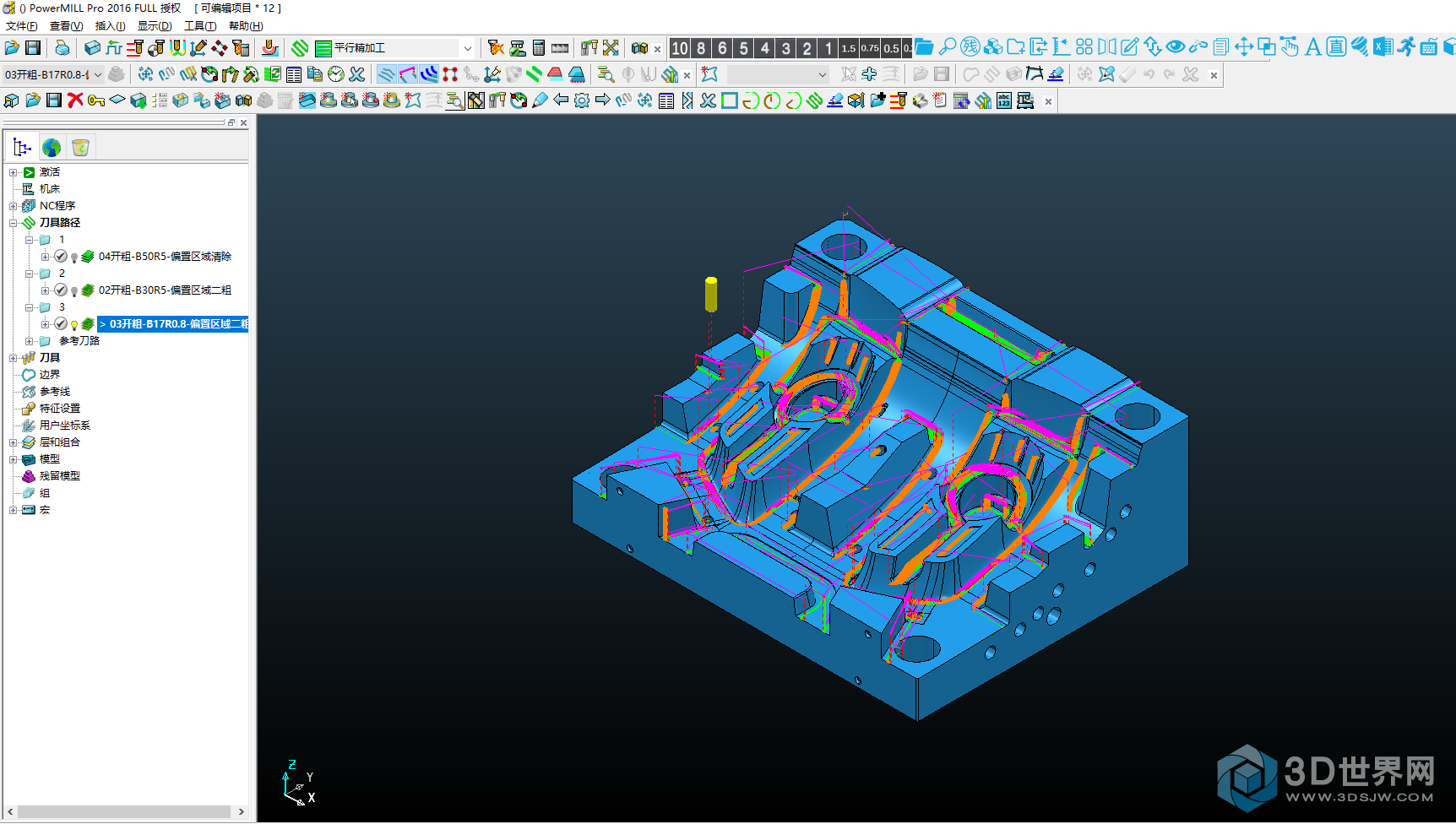Toggle the draw cutting moves button
This screenshot has height=824, width=1456.
tap(387, 74)
